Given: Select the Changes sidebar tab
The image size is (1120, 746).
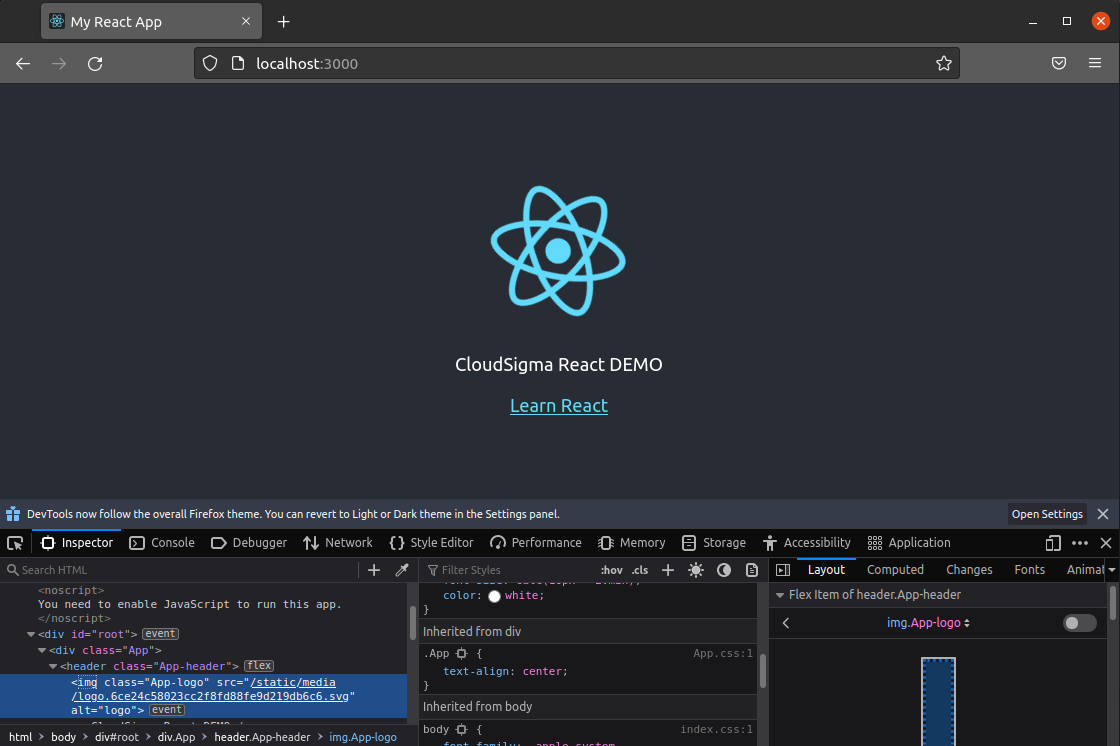Looking at the screenshot, I should pos(969,570).
